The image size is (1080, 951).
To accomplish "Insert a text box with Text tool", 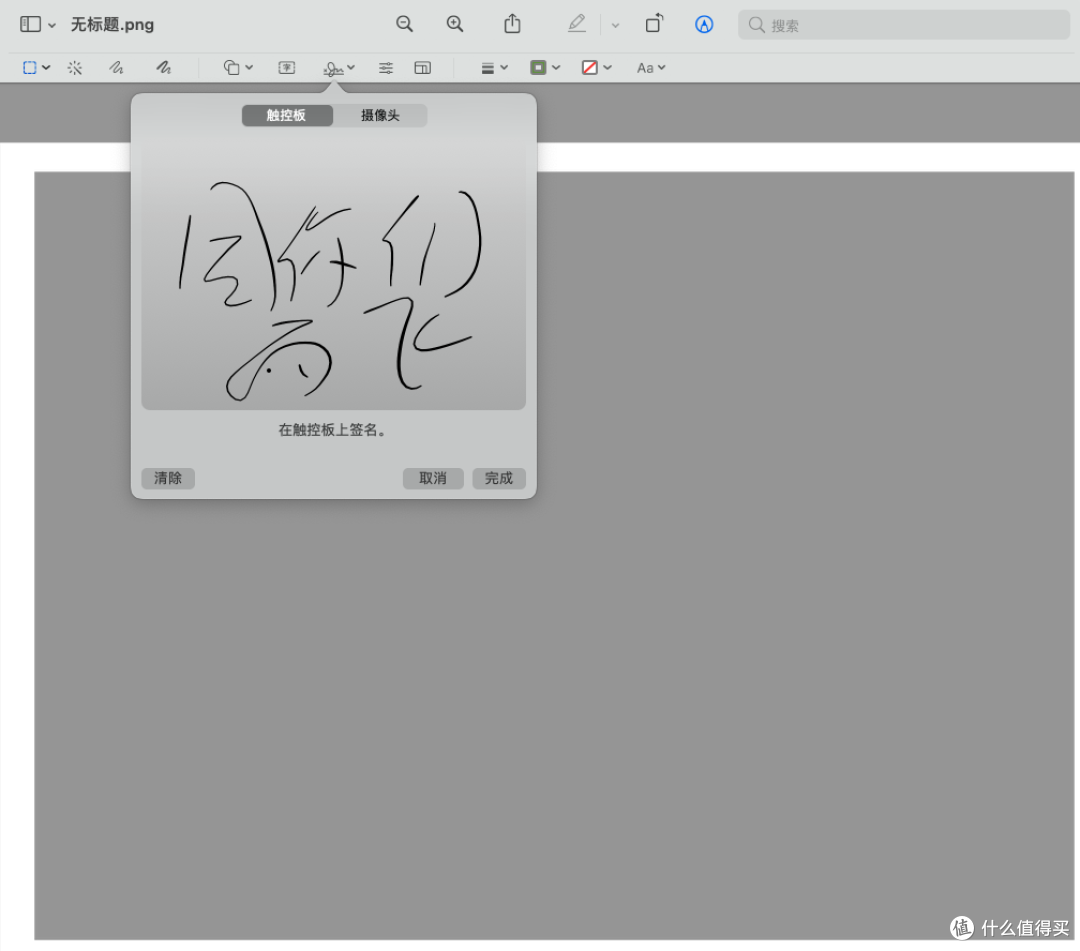I will tap(287, 67).
